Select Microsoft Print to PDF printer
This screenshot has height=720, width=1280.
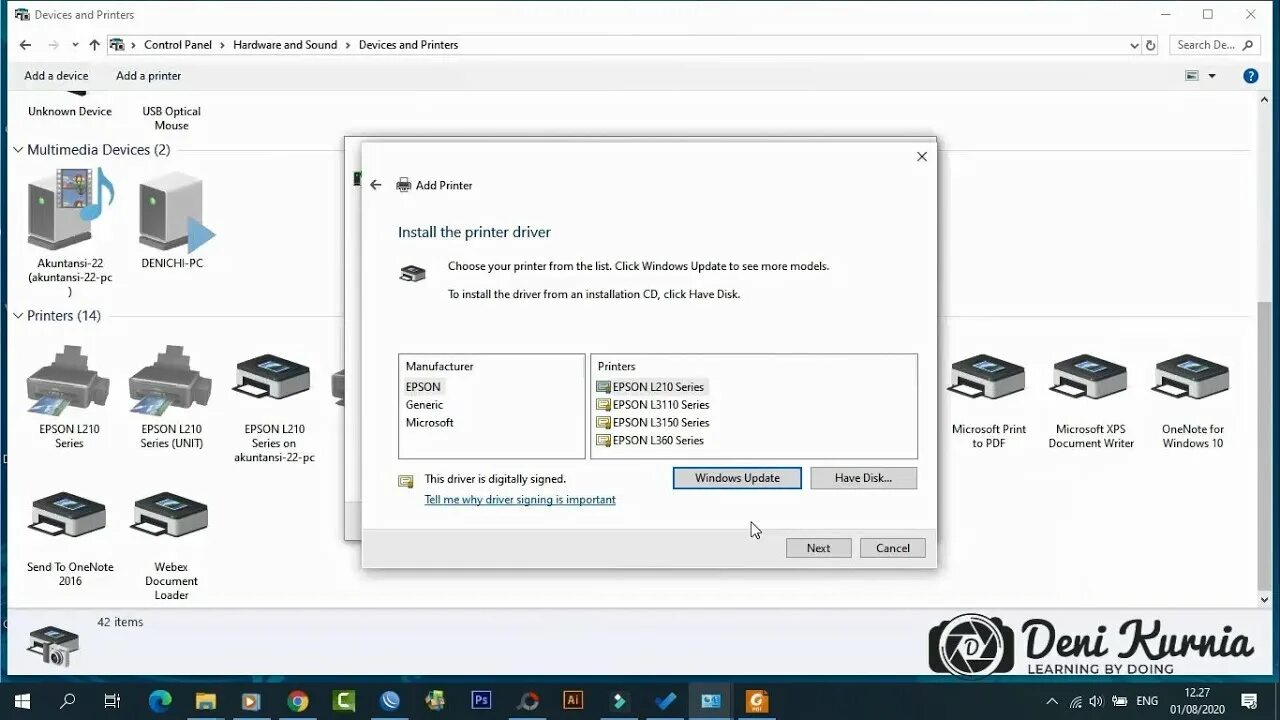coord(989,400)
